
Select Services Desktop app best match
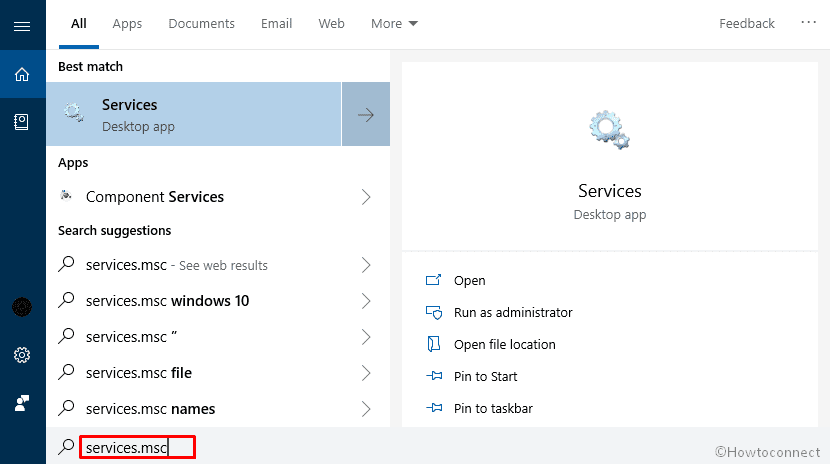pyautogui.click(x=194, y=114)
